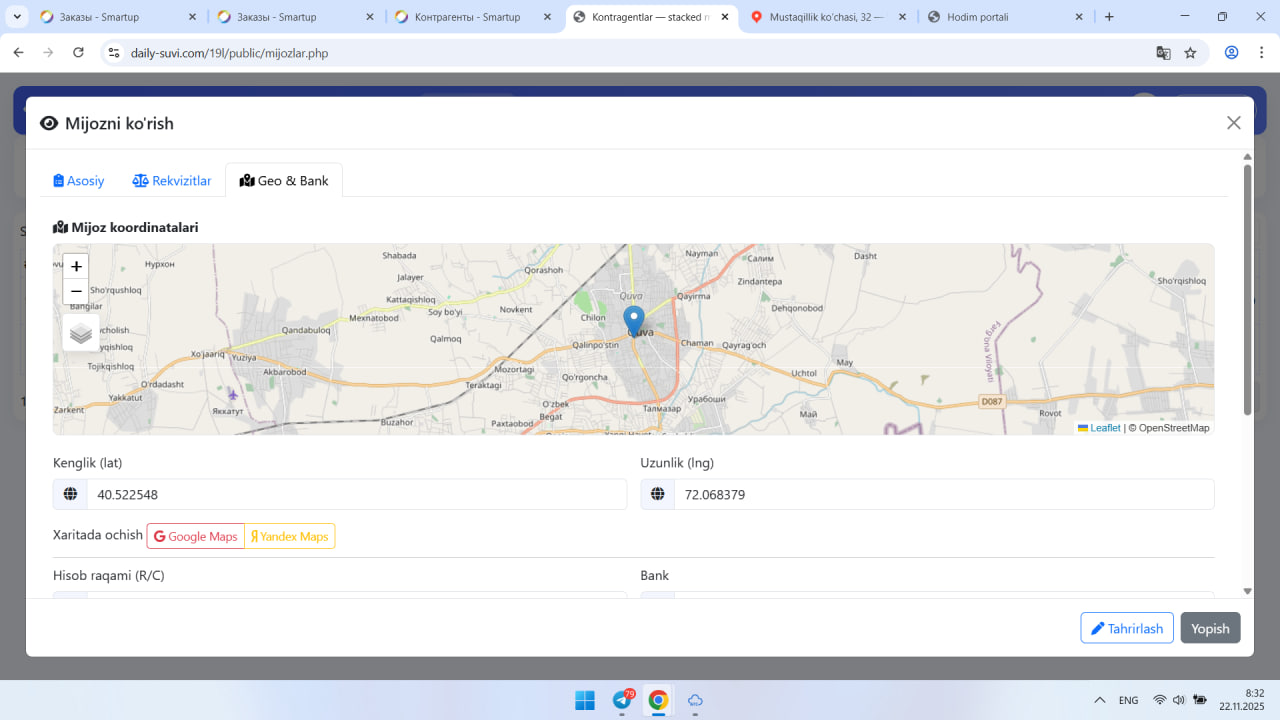Switch to the Asosiy tab

pyautogui.click(x=79, y=181)
